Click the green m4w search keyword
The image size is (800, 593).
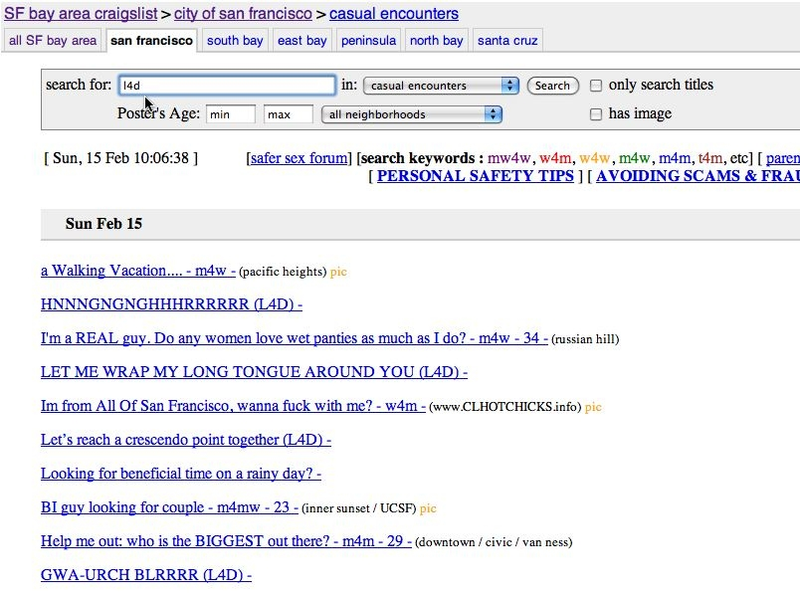[634, 158]
